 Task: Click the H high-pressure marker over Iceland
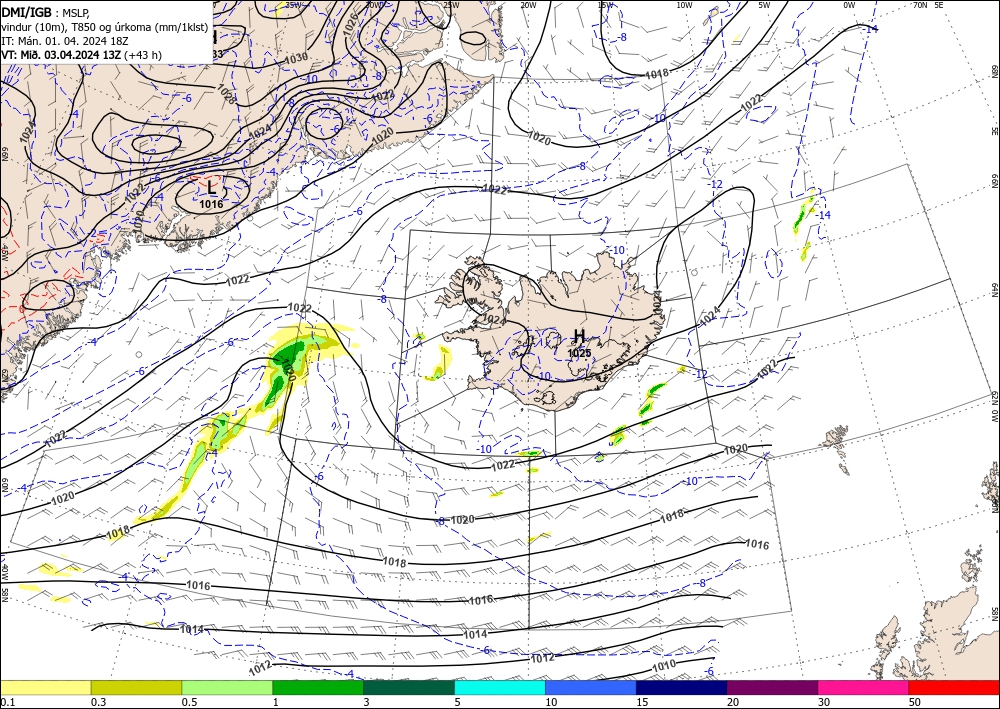(579, 335)
